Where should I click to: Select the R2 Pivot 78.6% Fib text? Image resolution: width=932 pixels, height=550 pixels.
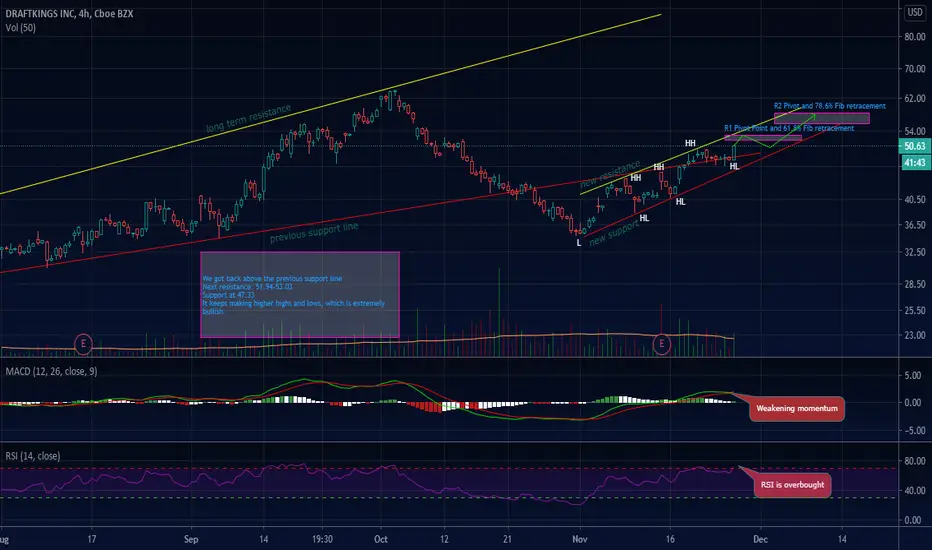pyautogui.click(x=829, y=106)
